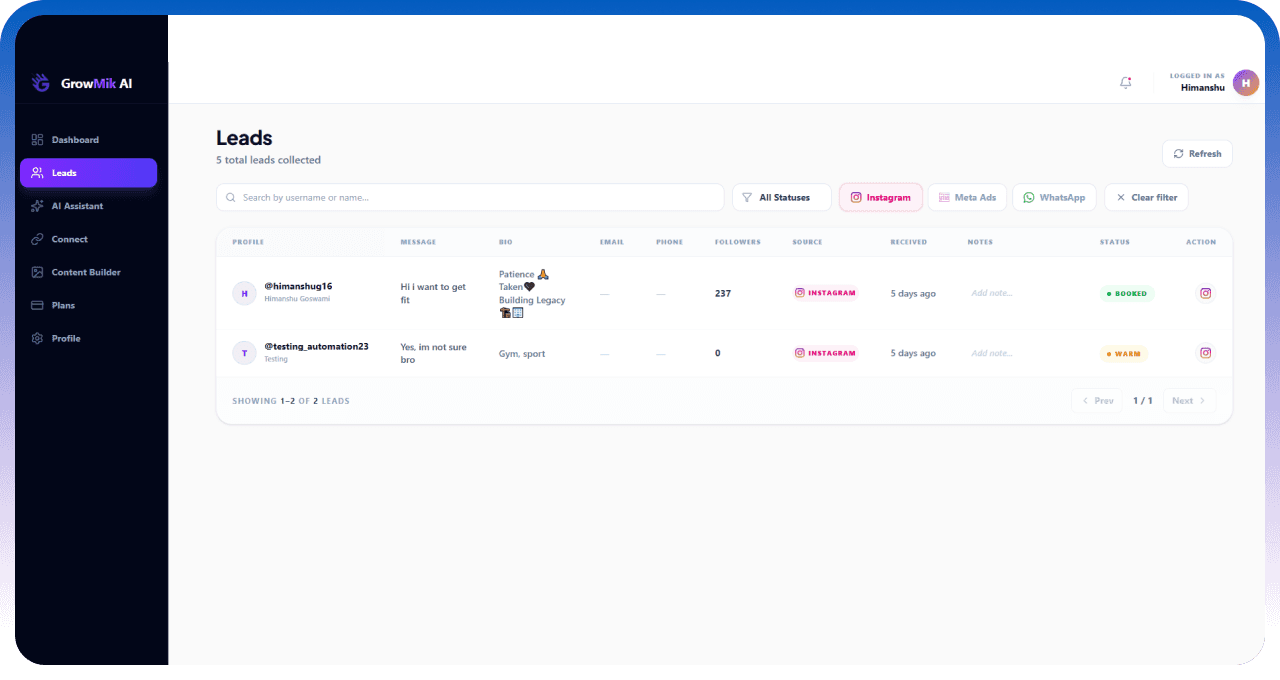Click the '5 total leads collected' text

pyautogui.click(x=269, y=160)
